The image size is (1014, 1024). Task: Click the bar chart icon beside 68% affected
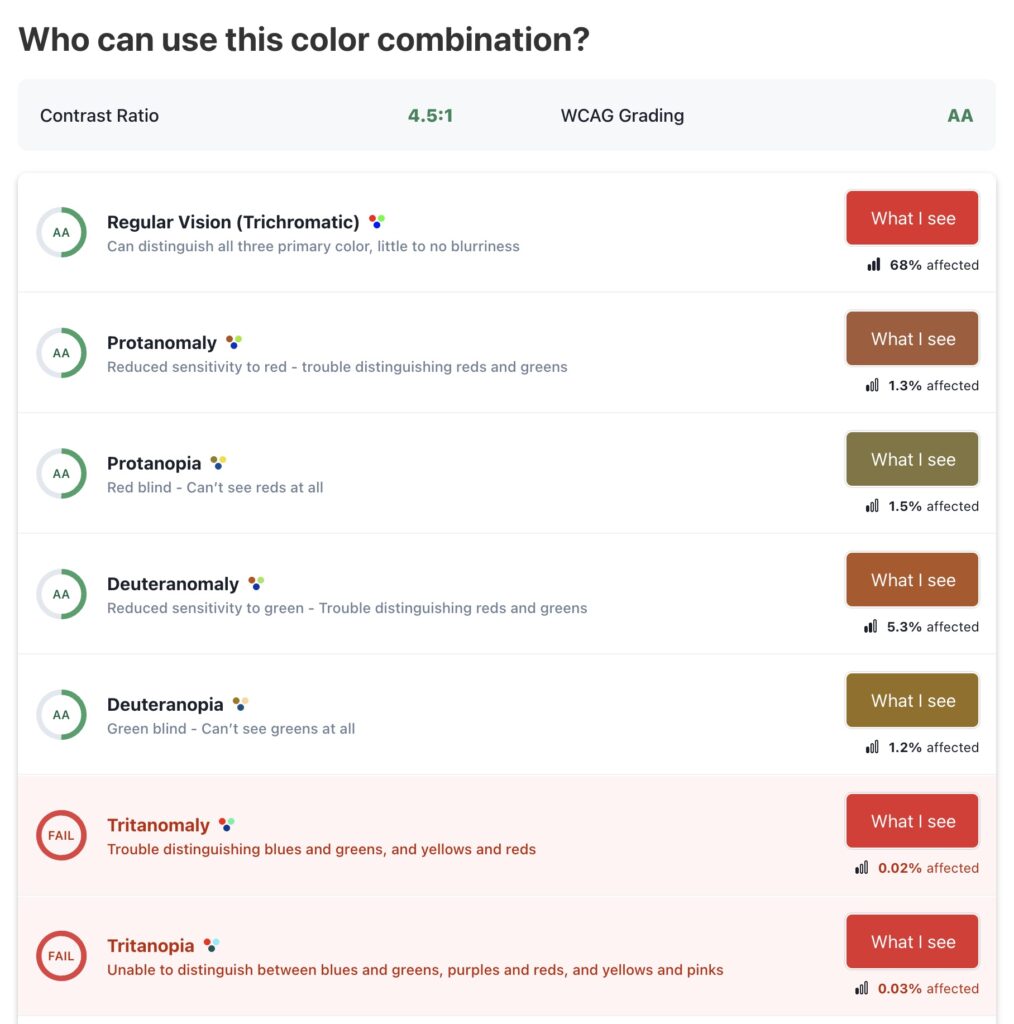[874, 265]
